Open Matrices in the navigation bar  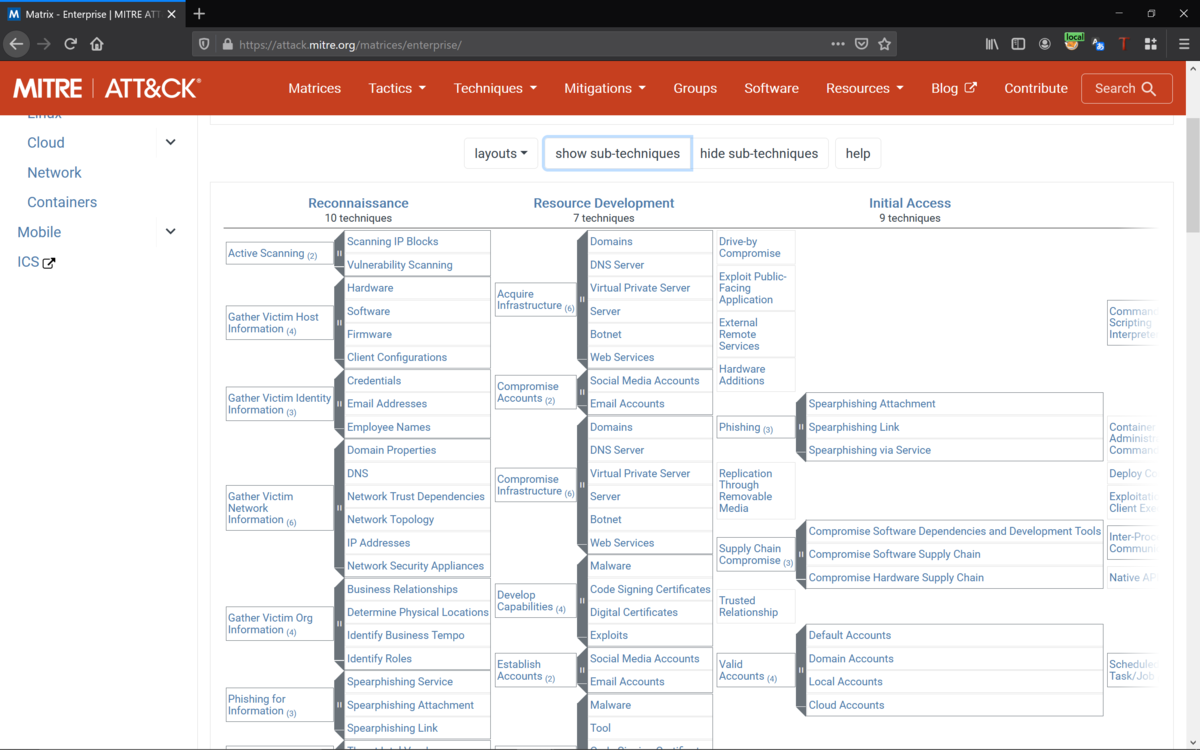click(315, 88)
